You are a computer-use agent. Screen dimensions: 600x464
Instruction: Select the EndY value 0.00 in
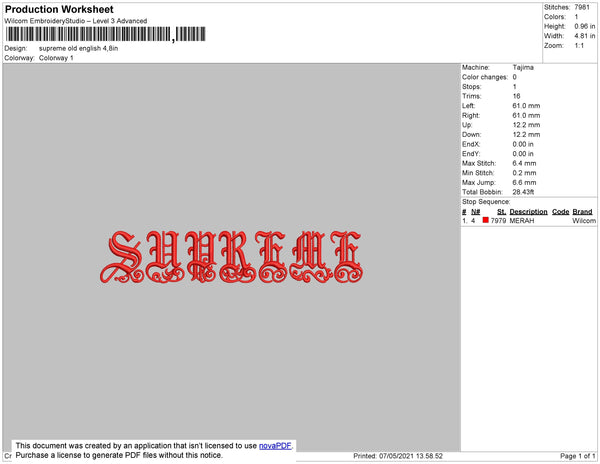[x=523, y=154]
